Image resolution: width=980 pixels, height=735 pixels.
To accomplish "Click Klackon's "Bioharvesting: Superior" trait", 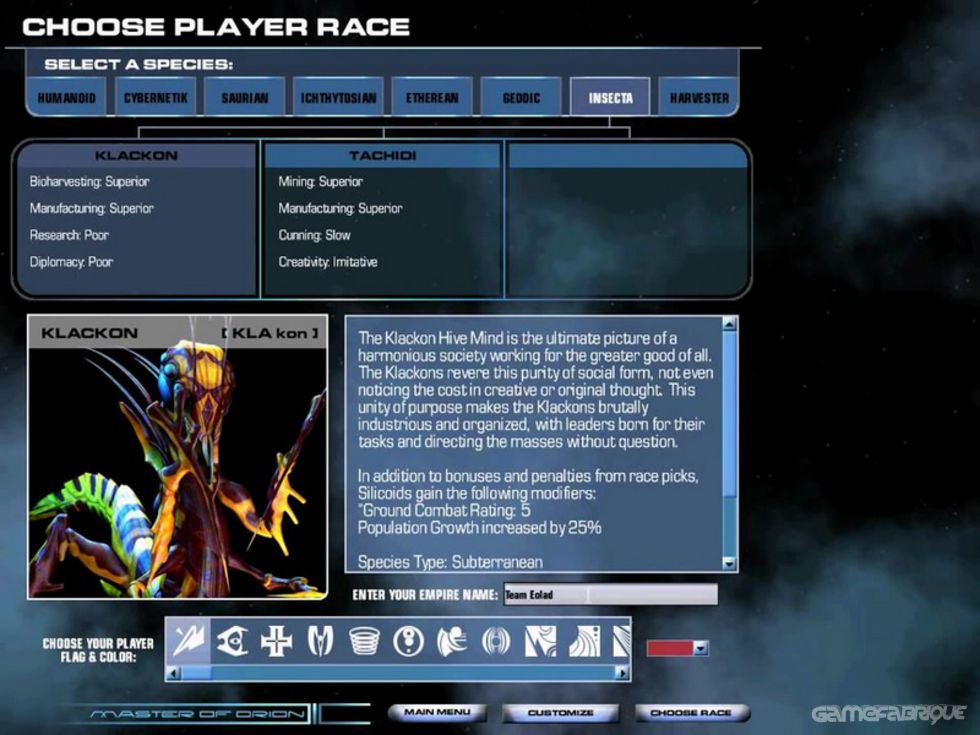I will pos(89,182).
